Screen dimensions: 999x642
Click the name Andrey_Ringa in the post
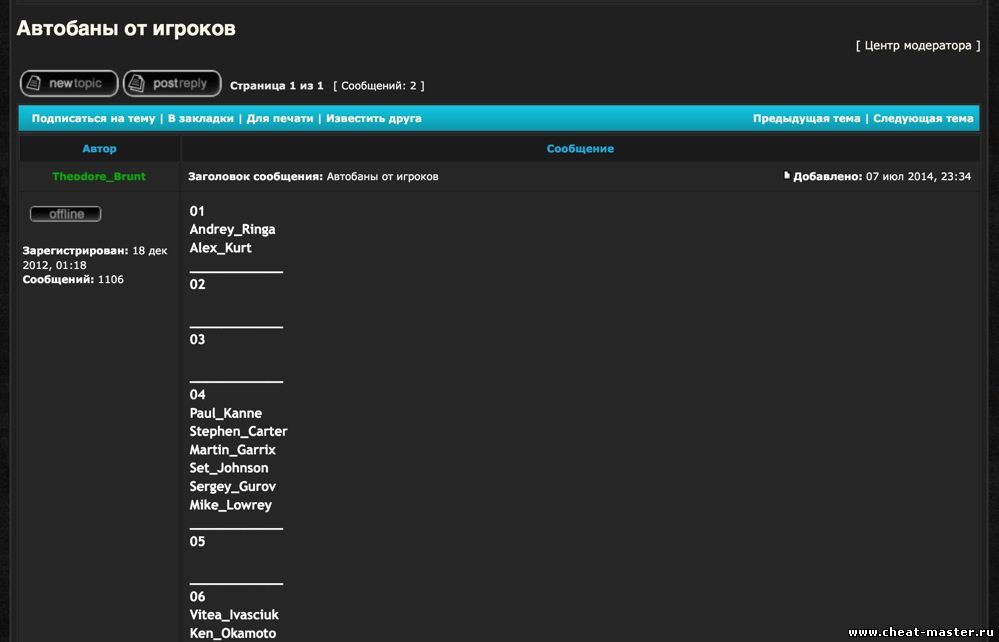[x=232, y=229]
